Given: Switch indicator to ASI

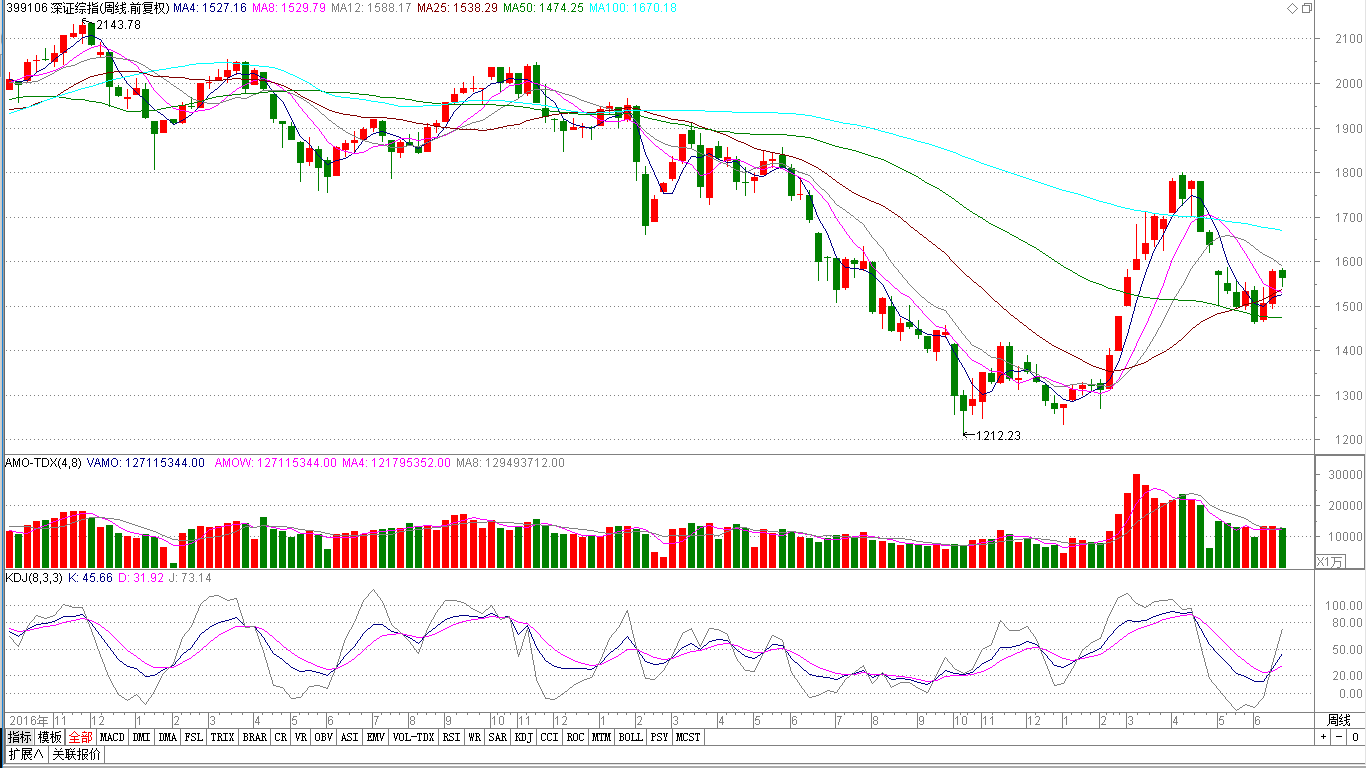Looking at the screenshot, I should click(349, 737).
